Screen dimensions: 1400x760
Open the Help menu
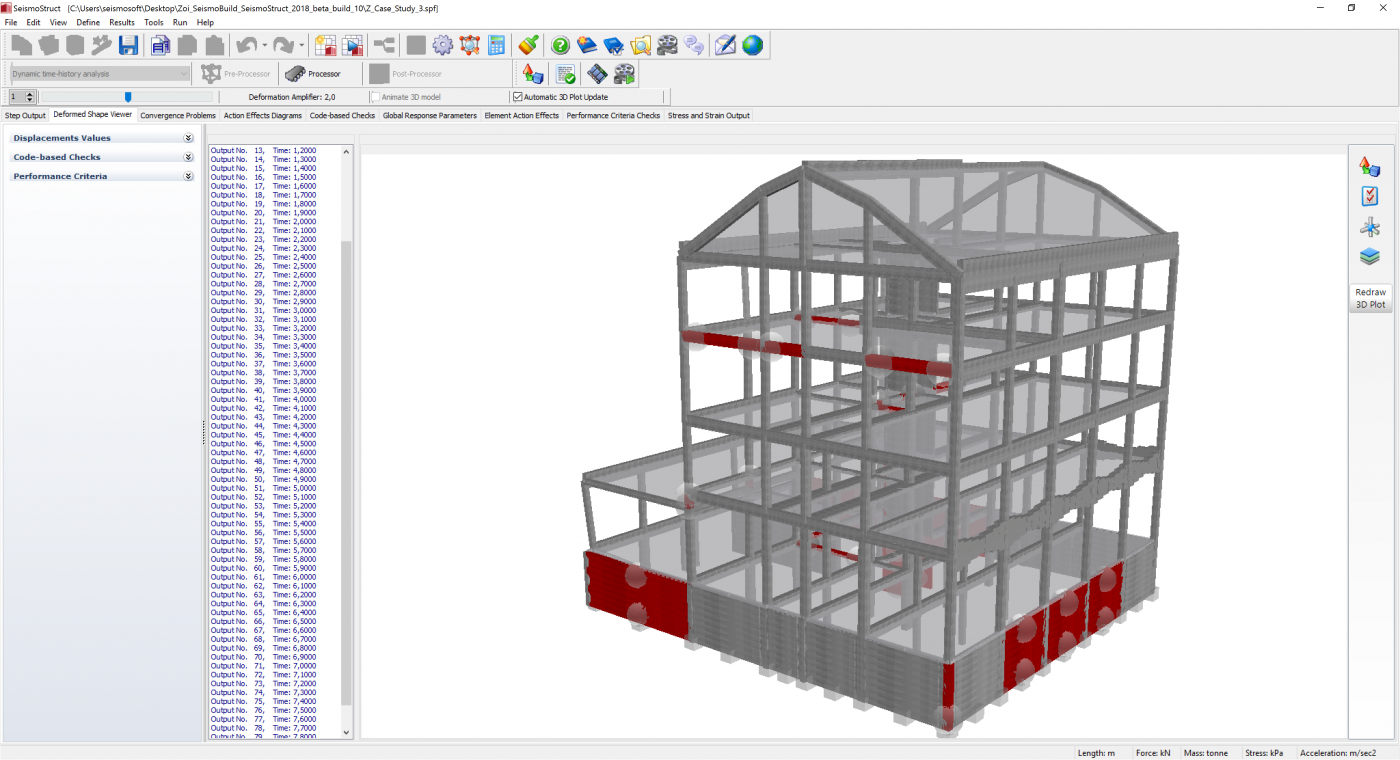pyautogui.click(x=205, y=22)
